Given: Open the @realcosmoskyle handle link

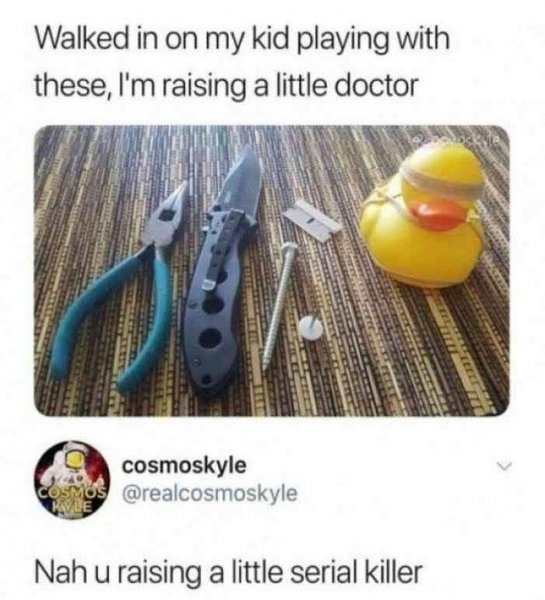Looking at the screenshot, I should coord(209,493).
